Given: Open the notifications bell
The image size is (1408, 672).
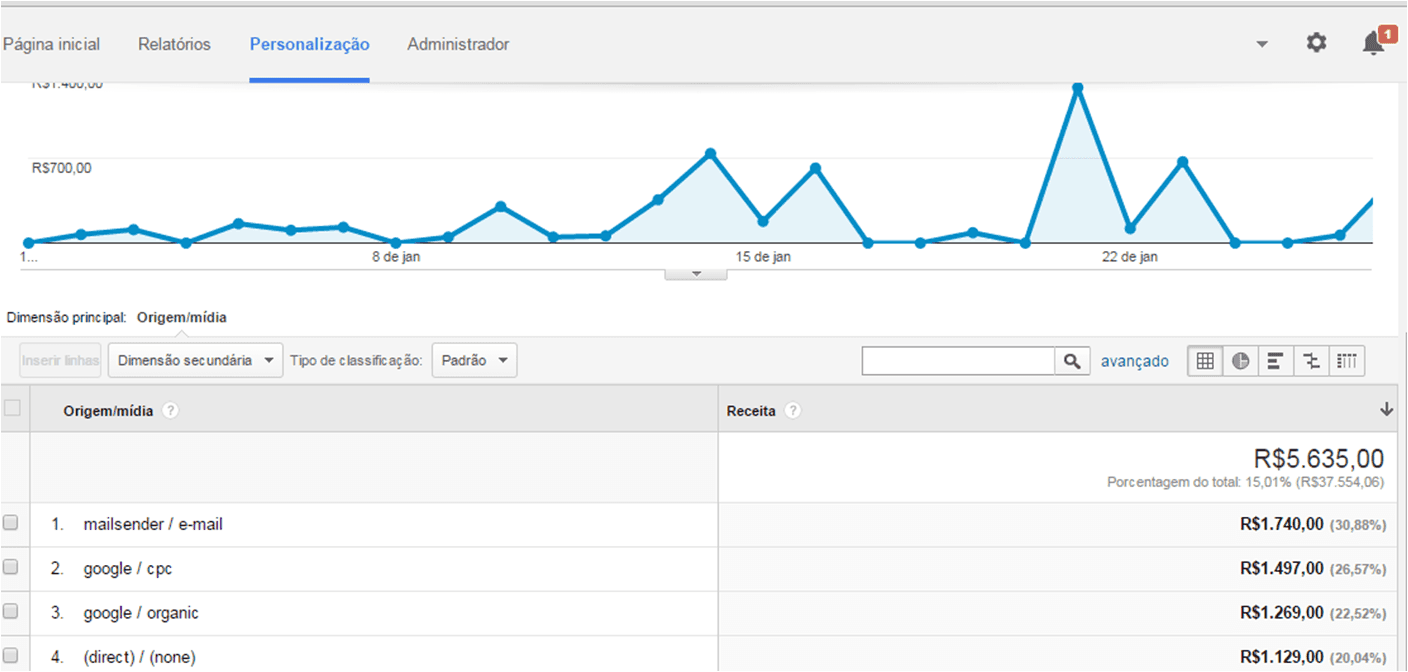Looking at the screenshot, I should click(1371, 44).
